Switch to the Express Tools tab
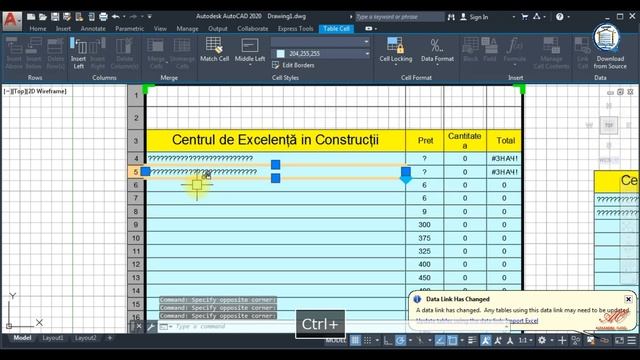Screen dimensions: 640x360 [296, 29]
